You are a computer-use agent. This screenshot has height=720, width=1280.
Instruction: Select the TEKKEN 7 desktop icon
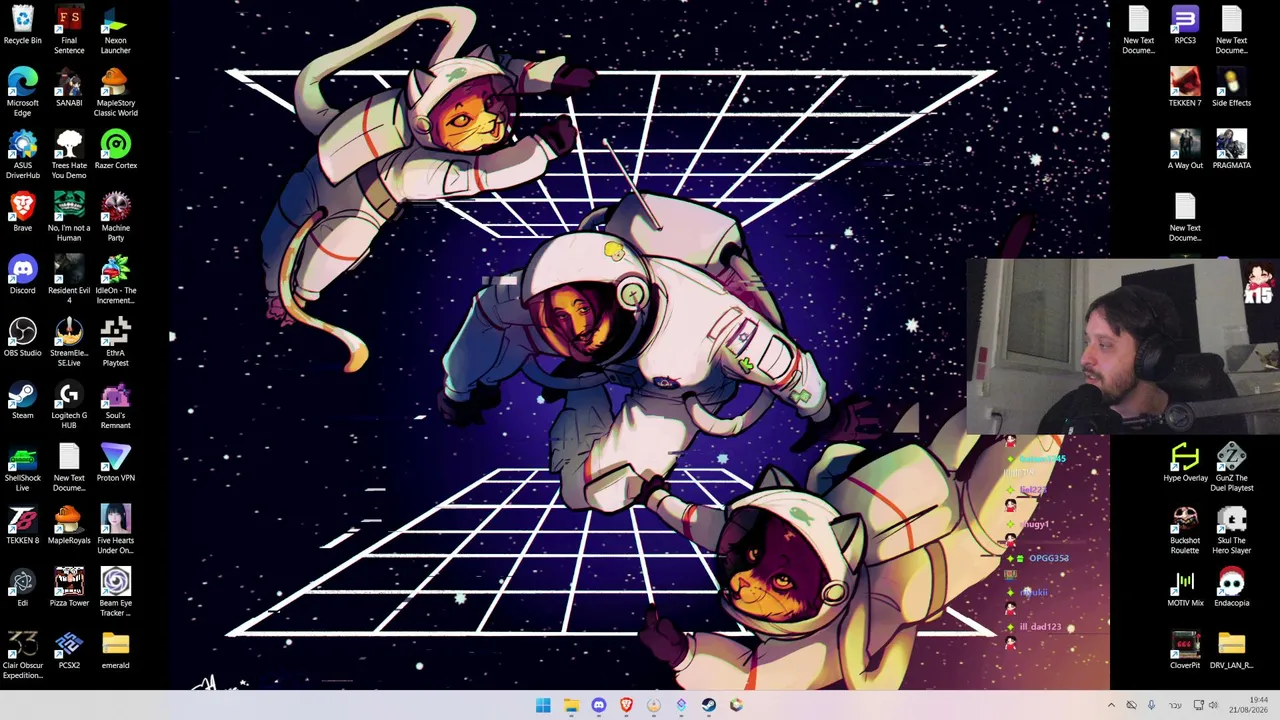pos(1185,88)
